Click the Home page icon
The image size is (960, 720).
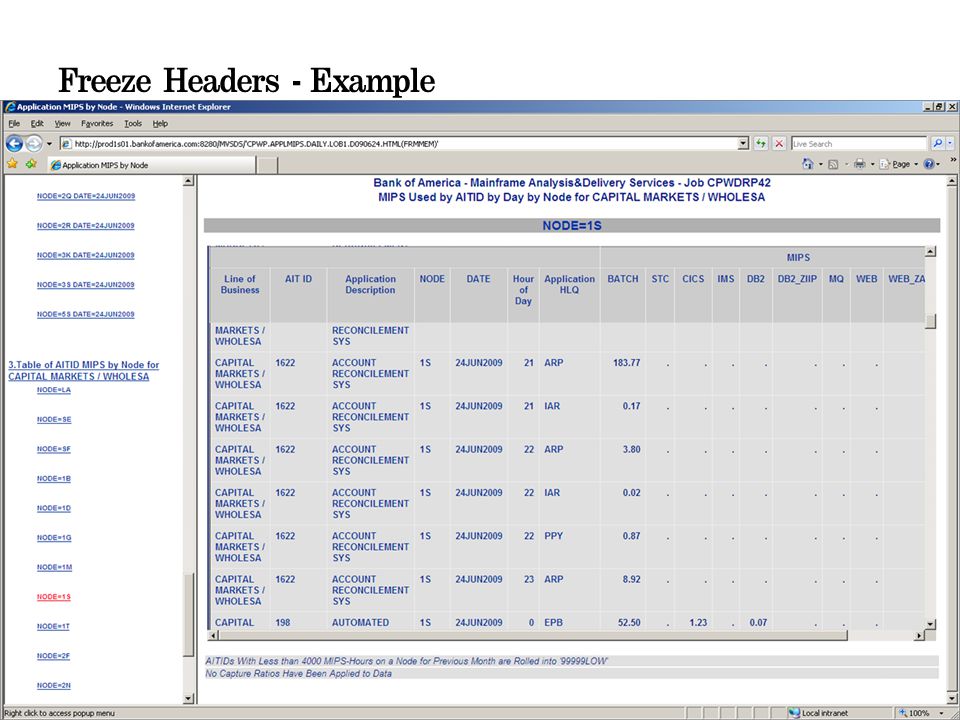point(808,164)
